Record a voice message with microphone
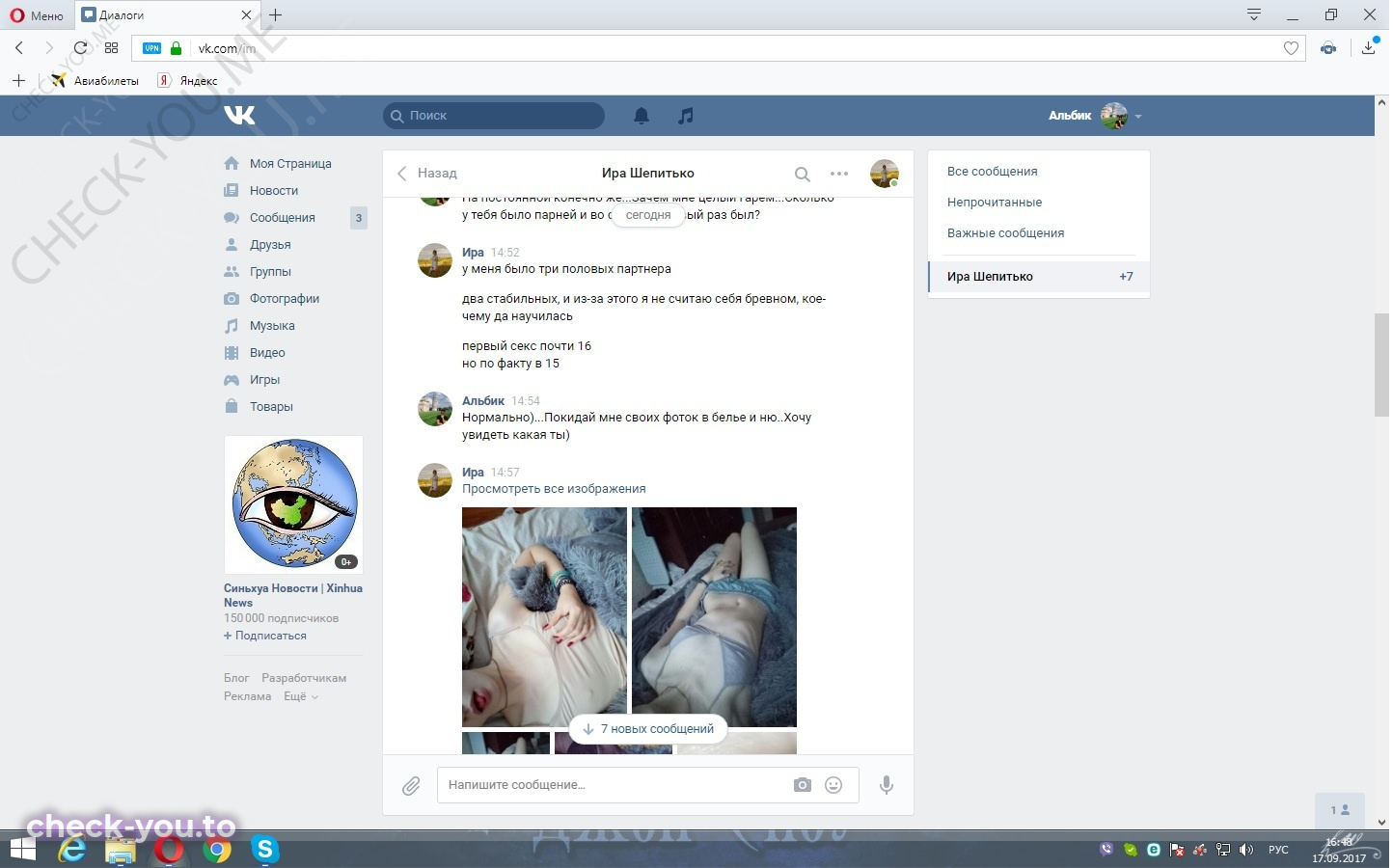This screenshot has width=1393, height=868. [x=887, y=785]
